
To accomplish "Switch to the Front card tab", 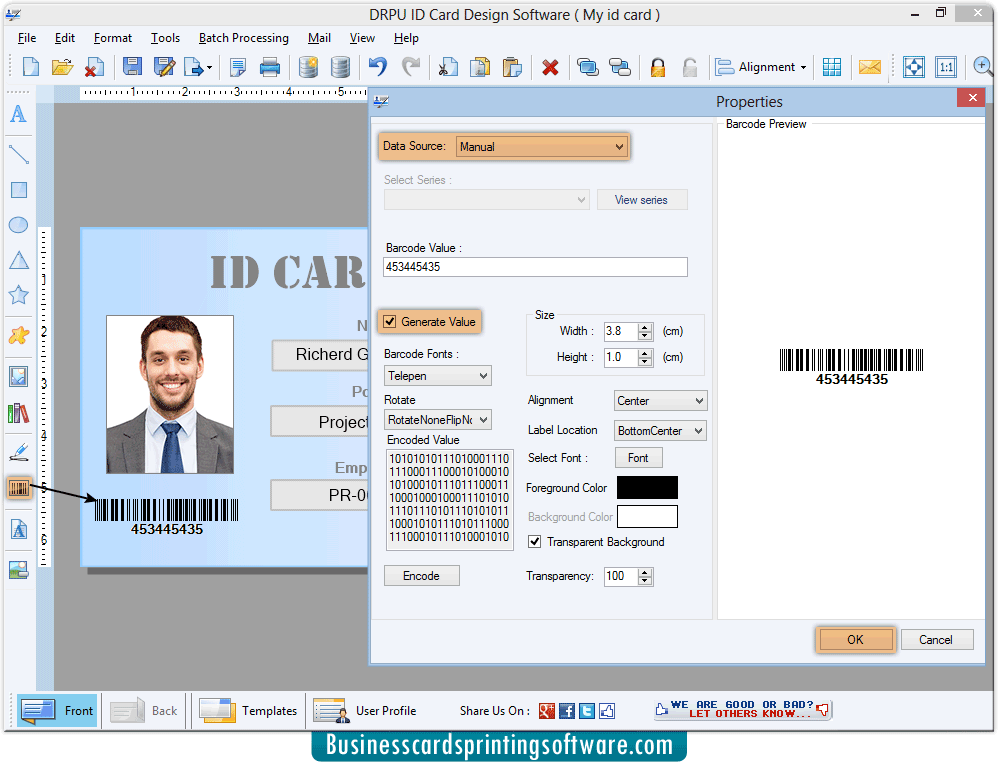I will [57, 710].
